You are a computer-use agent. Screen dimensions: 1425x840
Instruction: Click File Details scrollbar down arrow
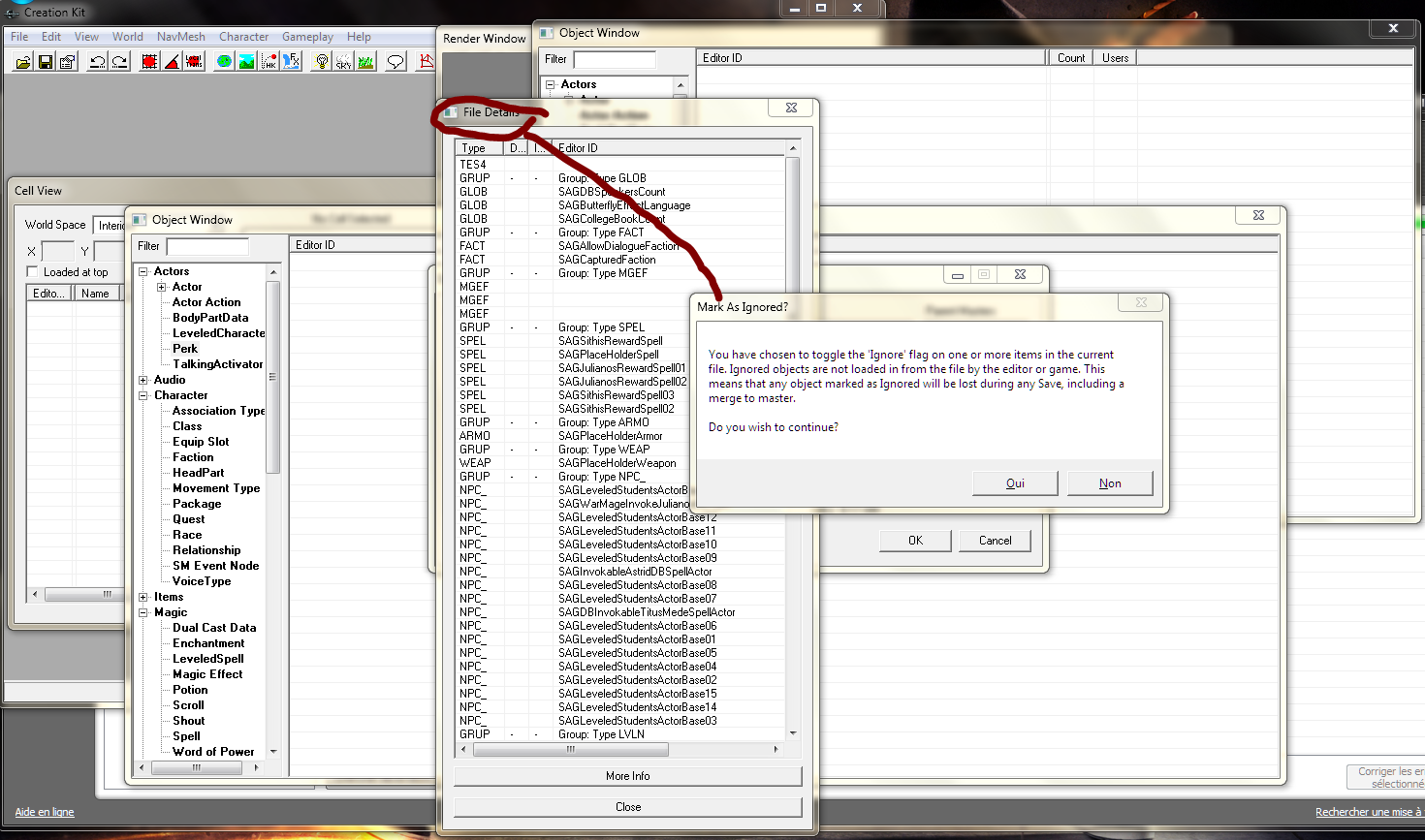click(793, 733)
